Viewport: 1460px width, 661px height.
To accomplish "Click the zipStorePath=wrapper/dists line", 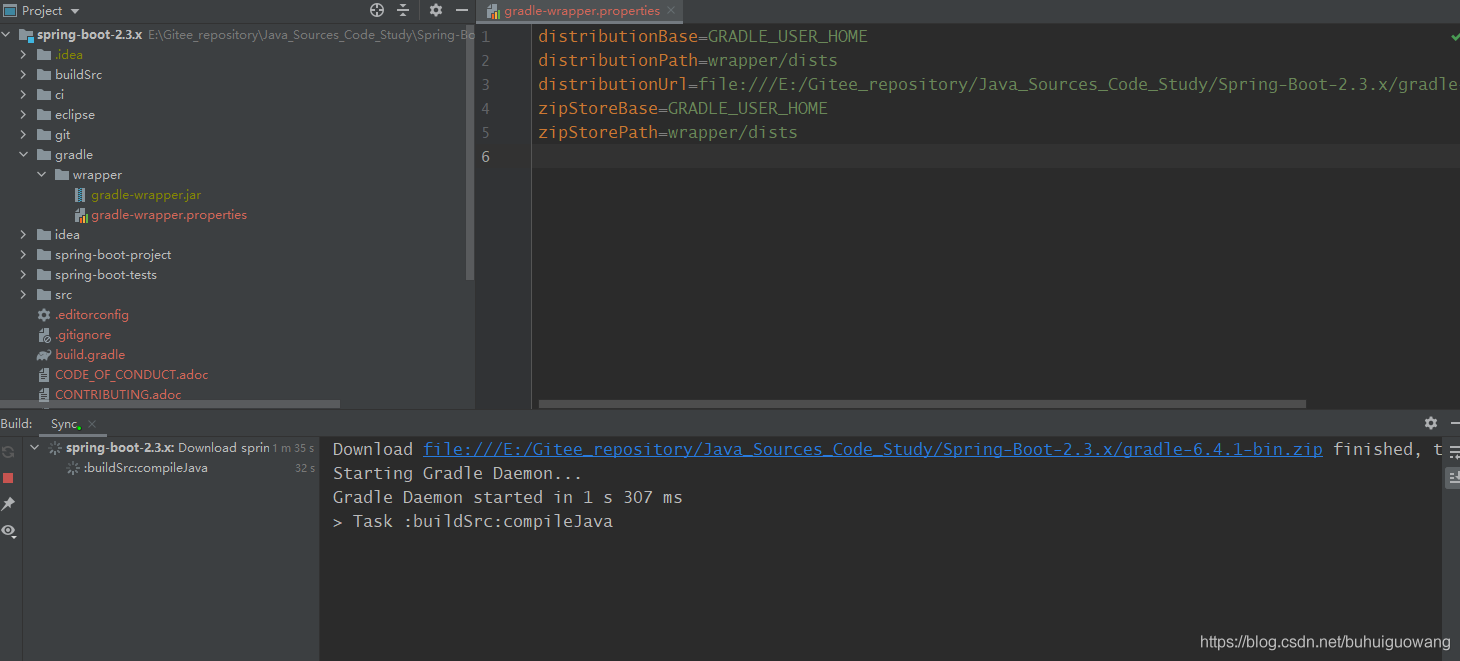I will [x=668, y=132].
